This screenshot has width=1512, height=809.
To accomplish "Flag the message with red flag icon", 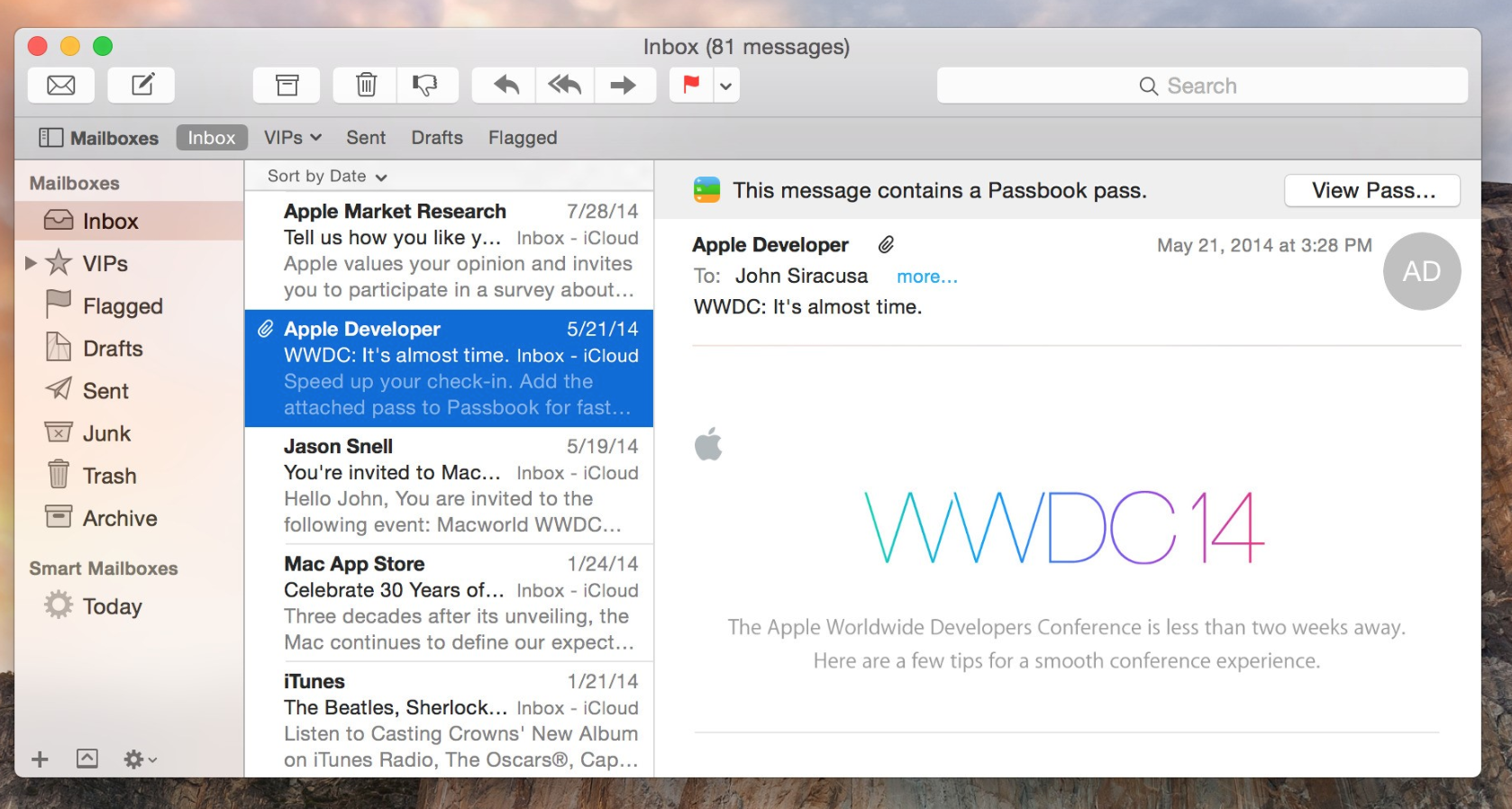I will tap(692, 86).
